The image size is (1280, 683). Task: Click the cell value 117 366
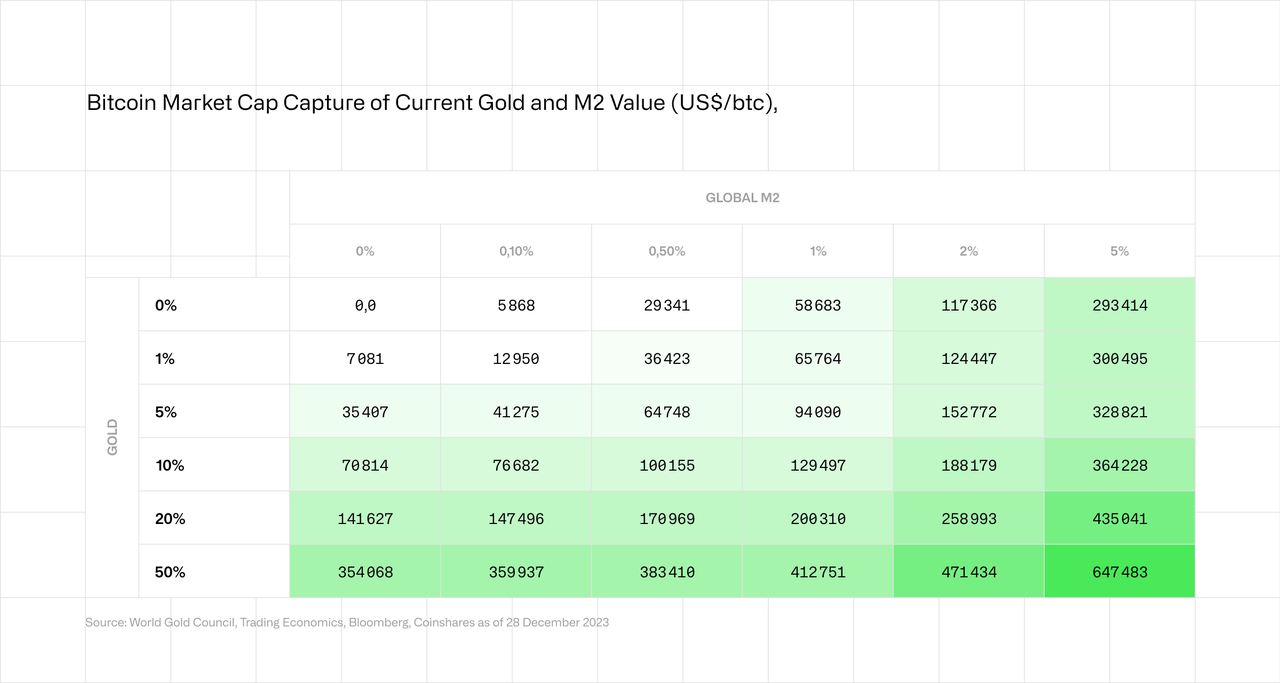969,305
